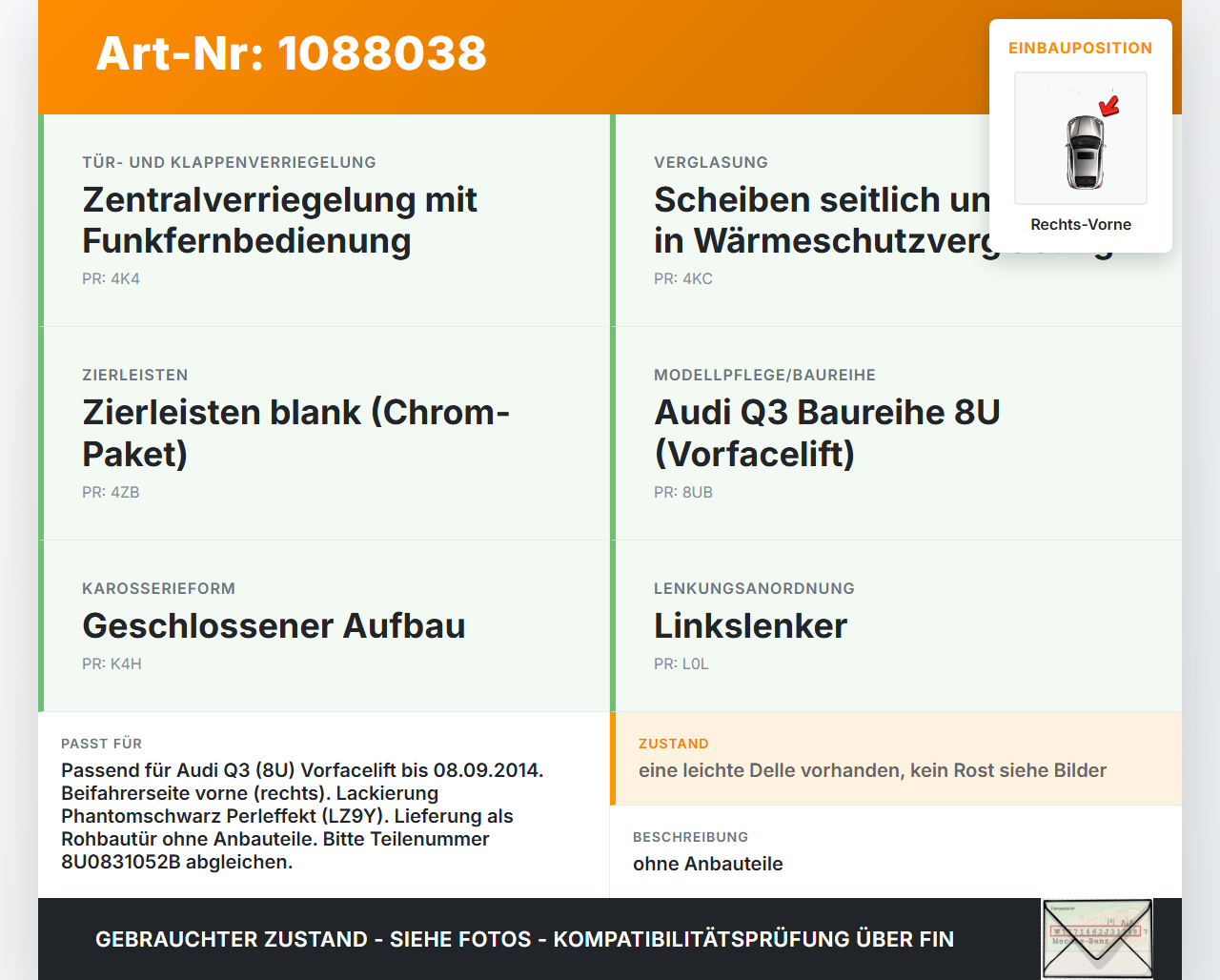Viewport: 1220px width, 980px height.
Task: Click the 'PR: 8UB' code
Action: [683, 493]
